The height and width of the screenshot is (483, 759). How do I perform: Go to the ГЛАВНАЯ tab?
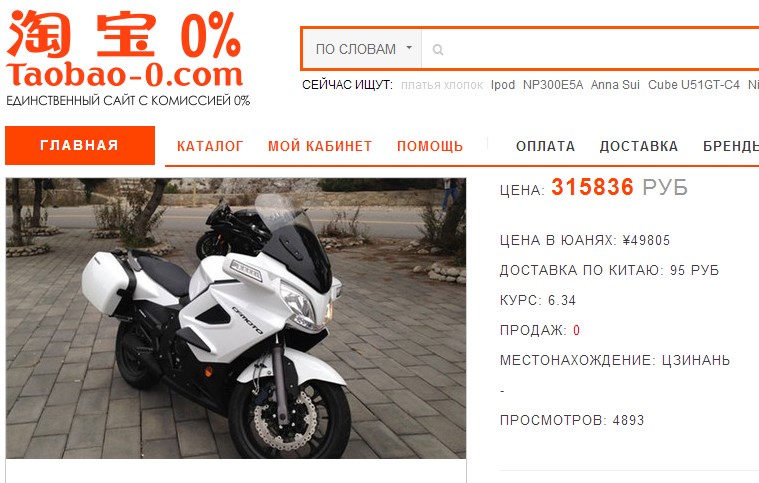(x=80, y=146)
